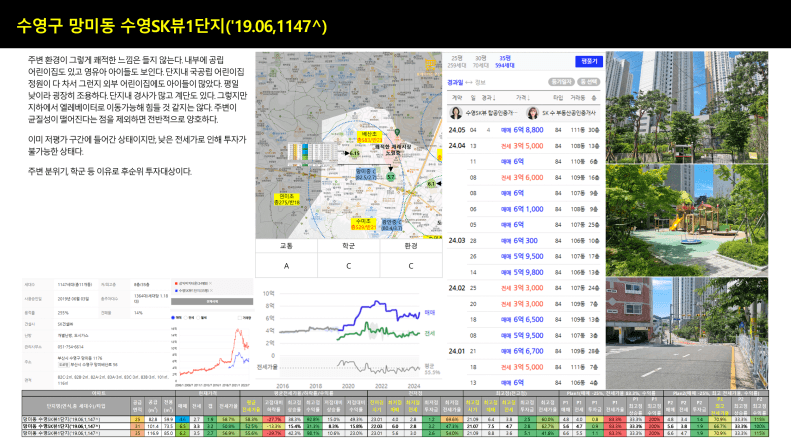Screen dimensions: 791x445
Task: Open the 매매 6억 1,000 transaction row
Action: tap(524, 209)
